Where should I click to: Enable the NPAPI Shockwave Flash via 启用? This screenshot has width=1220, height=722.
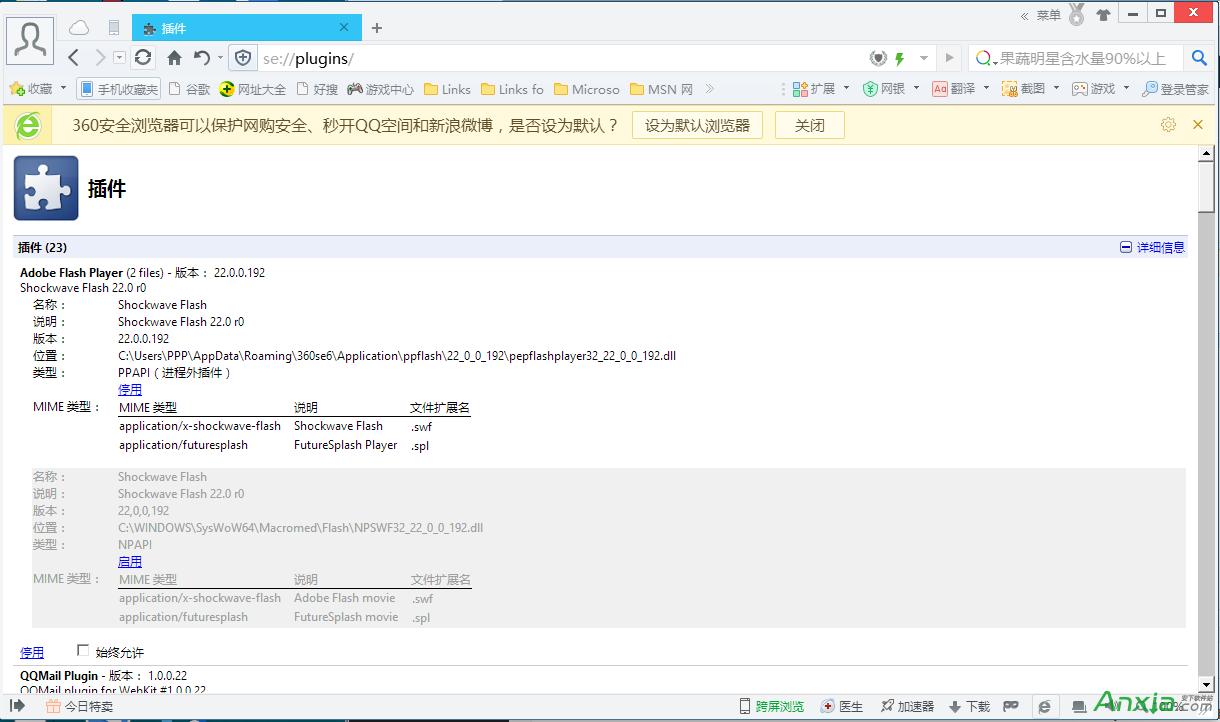pos(130,562)
